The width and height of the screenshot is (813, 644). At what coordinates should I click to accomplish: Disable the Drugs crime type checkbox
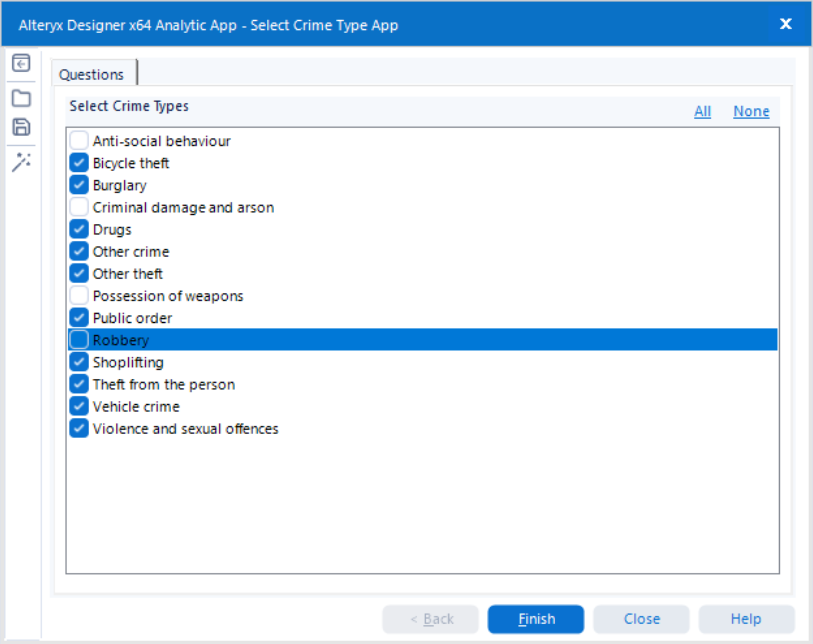pyautogui.click(x=79, y=229)
